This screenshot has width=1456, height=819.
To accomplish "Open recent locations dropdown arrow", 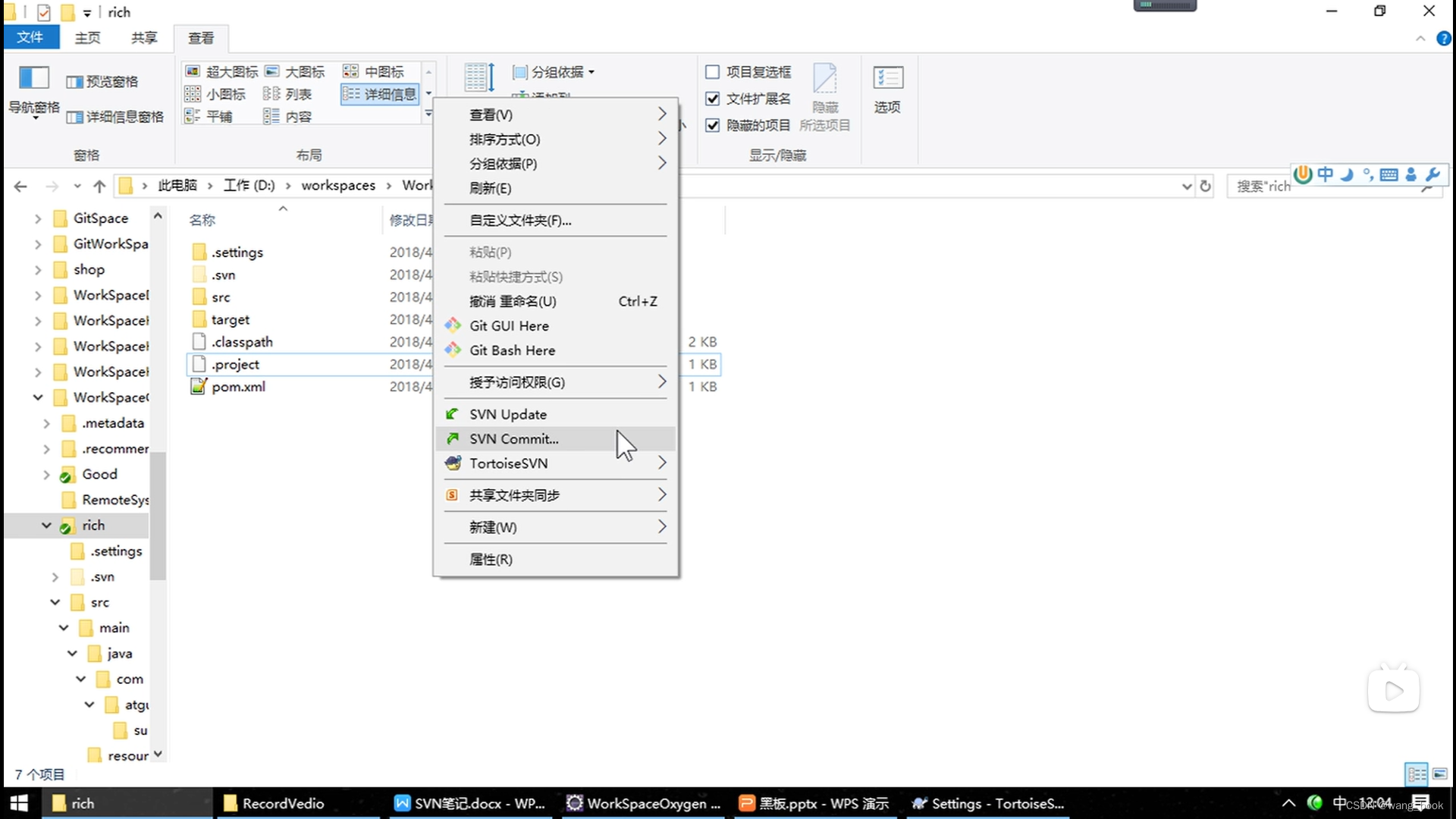I will [x=77, y=186].
